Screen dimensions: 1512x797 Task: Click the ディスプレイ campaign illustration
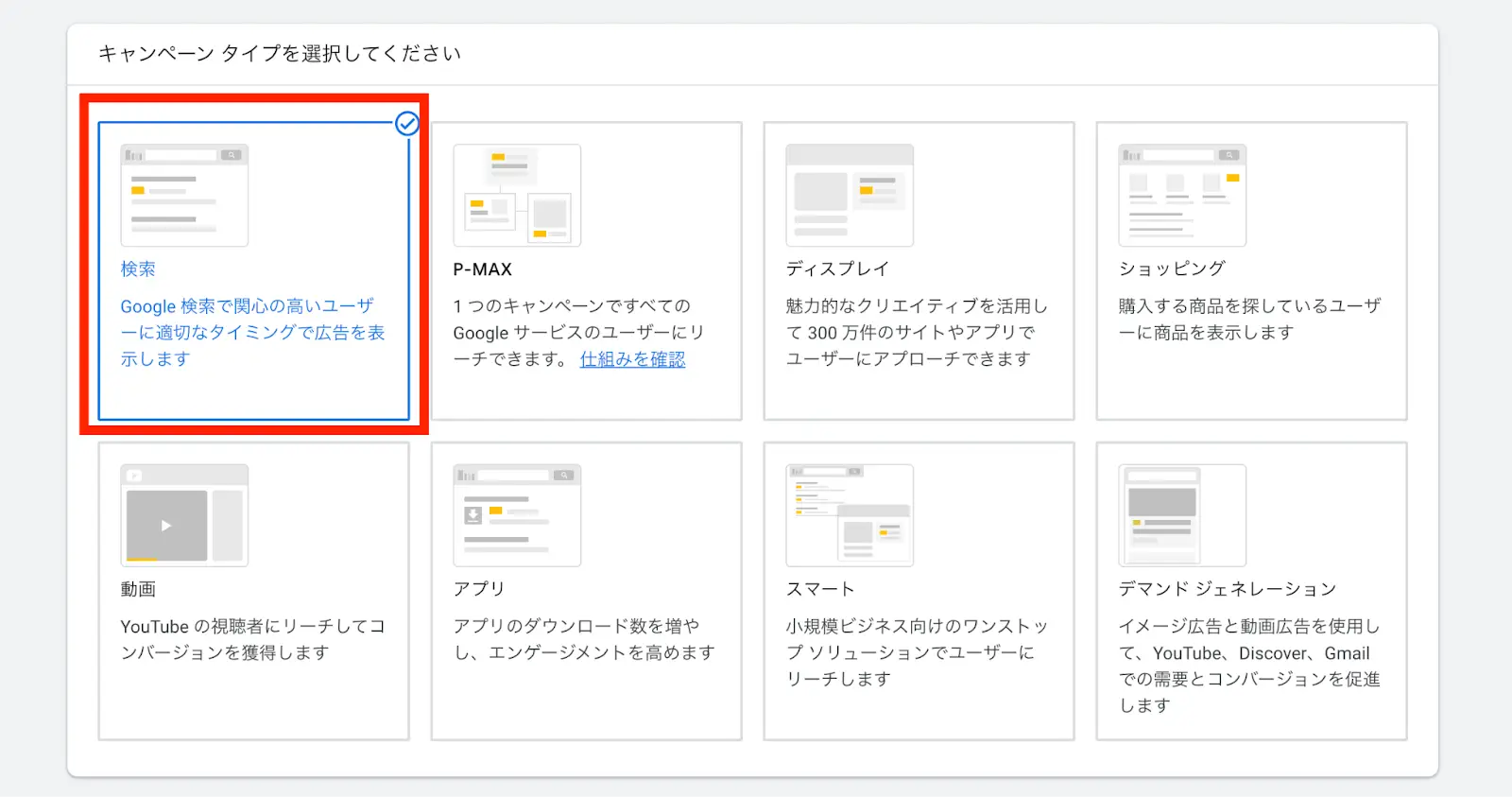point(850,195)
